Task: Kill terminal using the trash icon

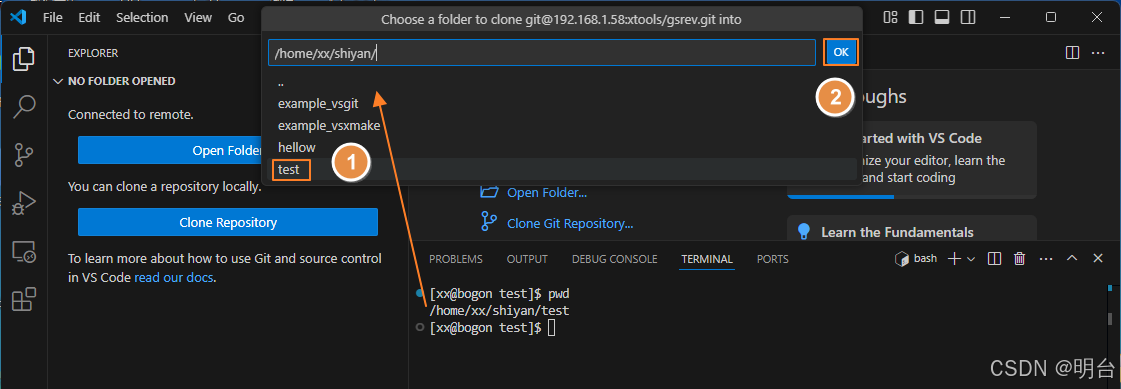Action: [x=1020, y=259]
